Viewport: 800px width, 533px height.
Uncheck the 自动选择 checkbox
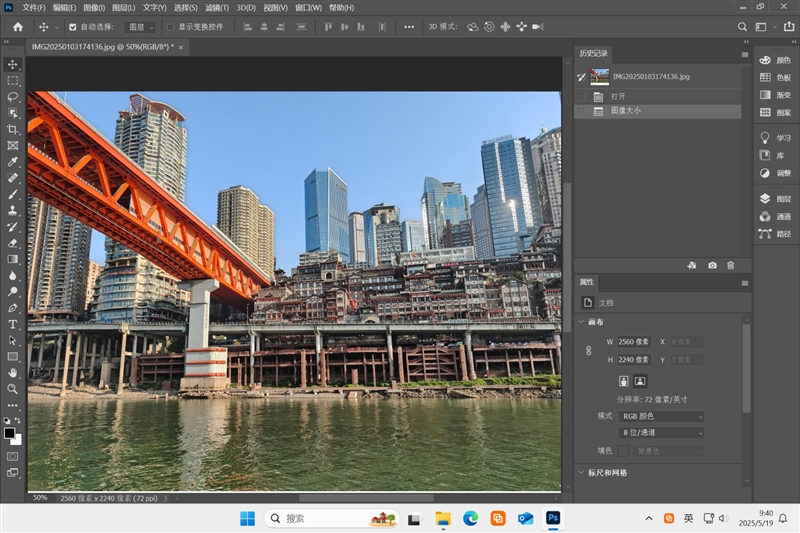pos(72,27)
